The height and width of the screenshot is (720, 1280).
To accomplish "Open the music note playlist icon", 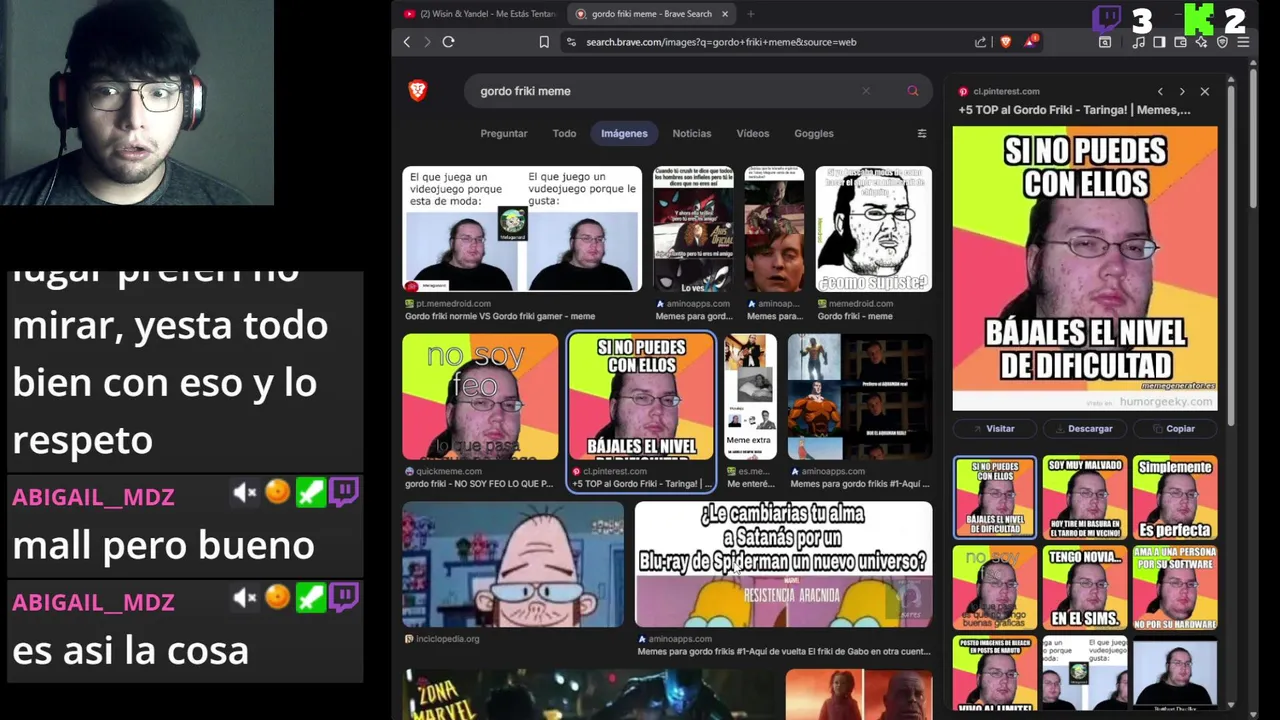I will [x=1139, y=42].
